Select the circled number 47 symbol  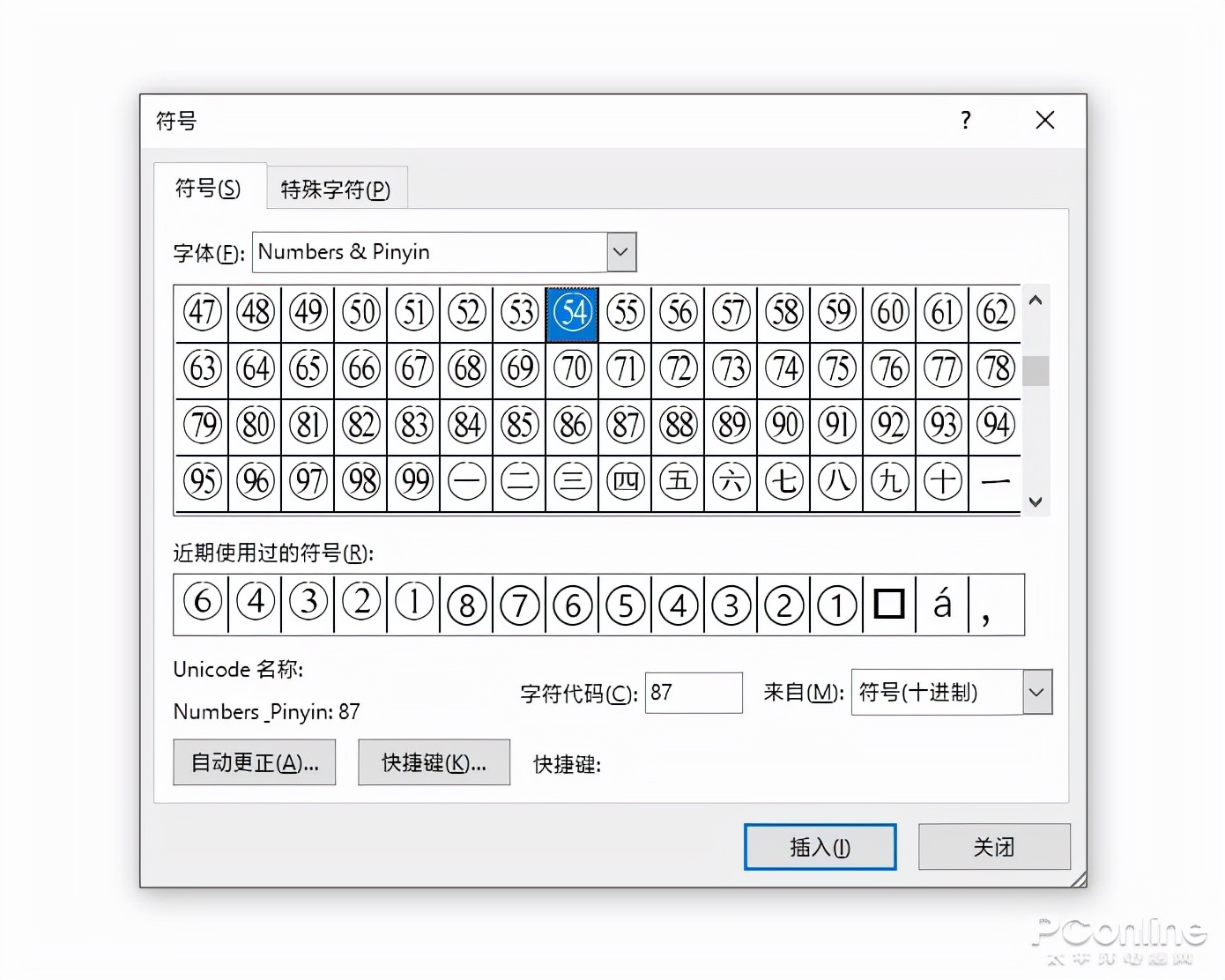202,313
